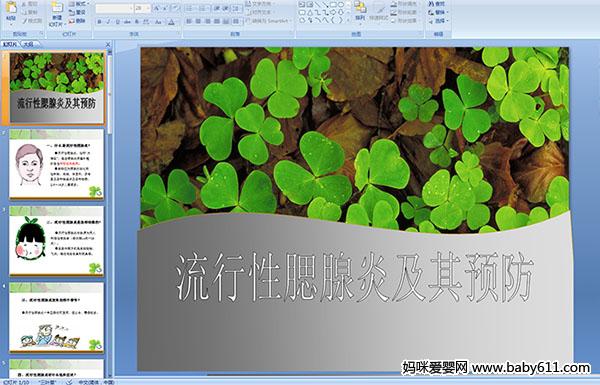Image resolution: width=600 pixels, height=385 pixels.
Task: Expand the Replace dropdown arrow
Action: pos(448,12)
